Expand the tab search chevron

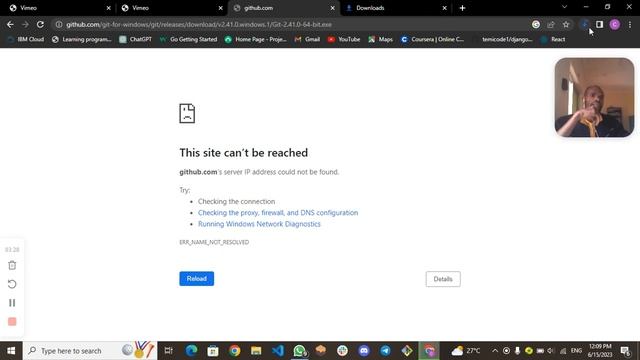tap(564, 7)
